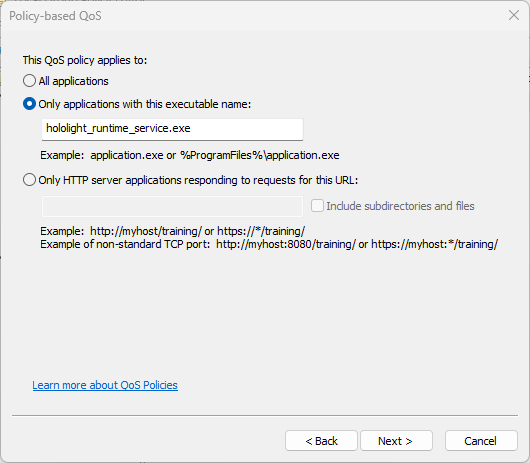The height and width of the screenshot is (463, 530).
Task: Click the non-standard TCP port example line
Action: 269,244
